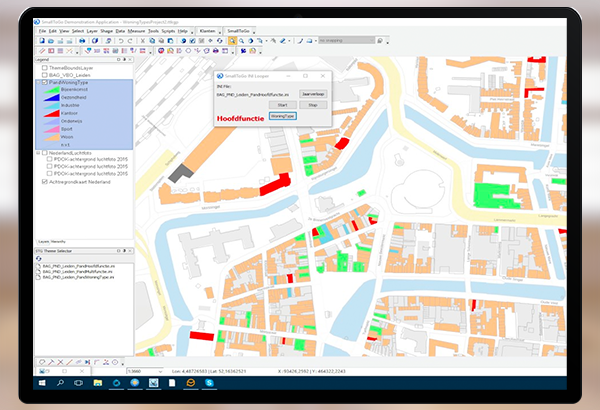This screenshot has width=600, height=410.
Task: Uncheck Achtergrondkaart Nederland layer checkbox
Action: [44, 182]
